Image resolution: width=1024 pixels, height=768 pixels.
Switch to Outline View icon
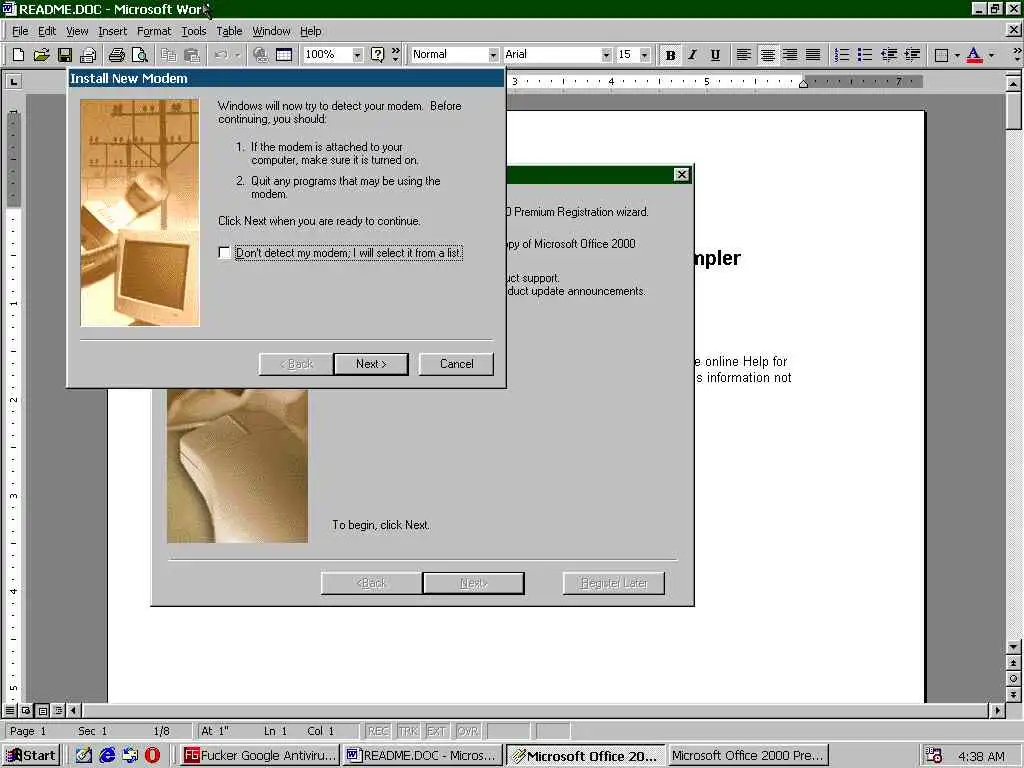pyautogui.click(x=58, y=710)
